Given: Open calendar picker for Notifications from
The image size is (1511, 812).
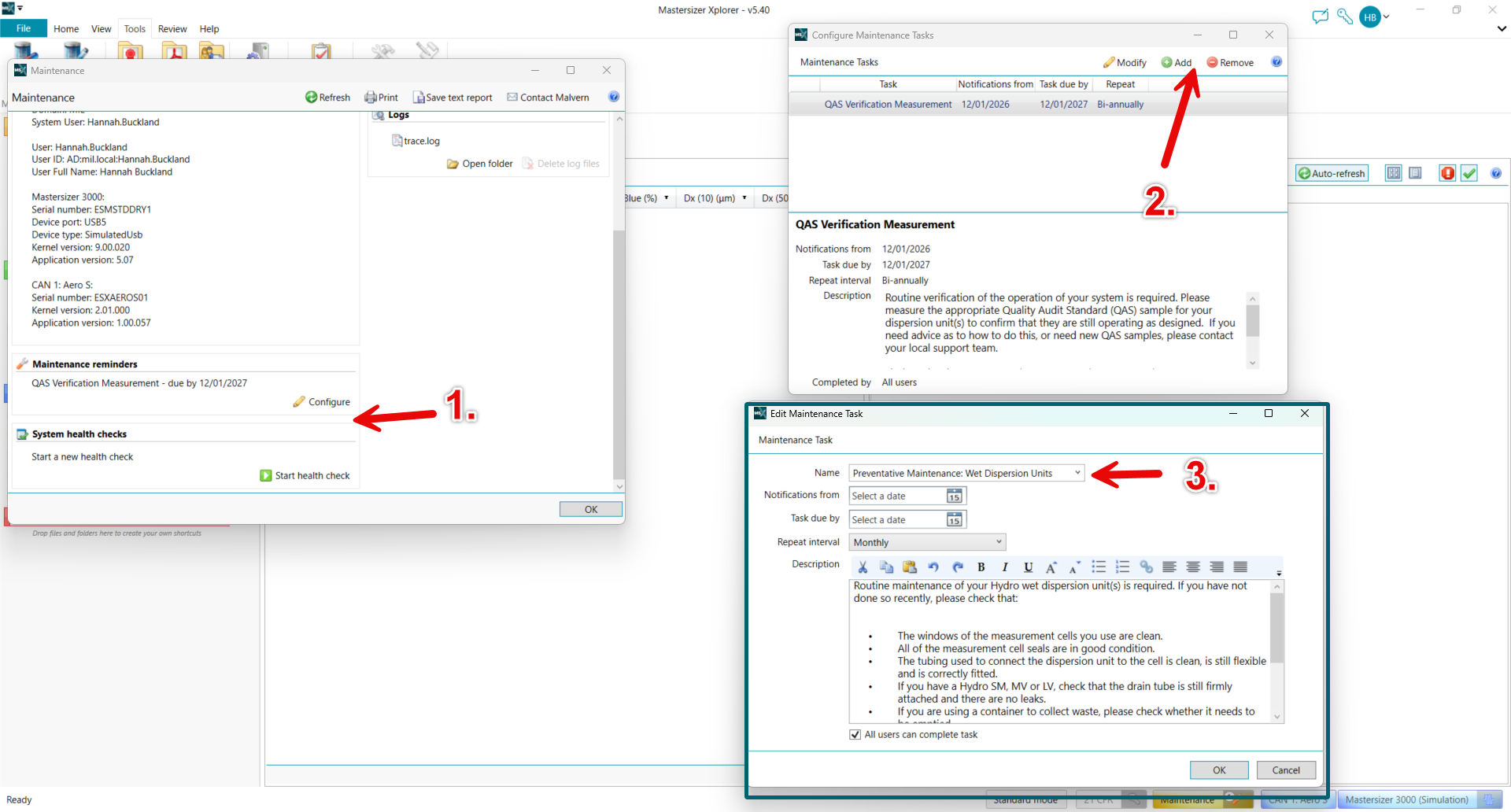Looking at the screenshot, I should tap(954, 496).
